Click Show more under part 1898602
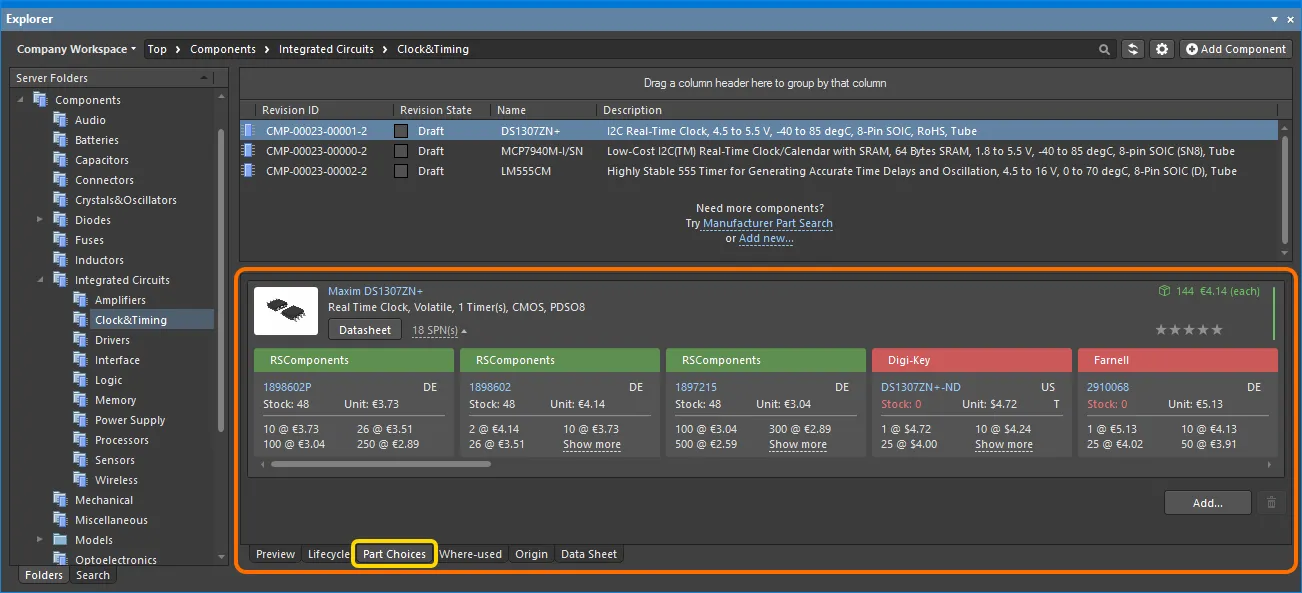This screenshot has width=1302, height=593. (592, 445)
